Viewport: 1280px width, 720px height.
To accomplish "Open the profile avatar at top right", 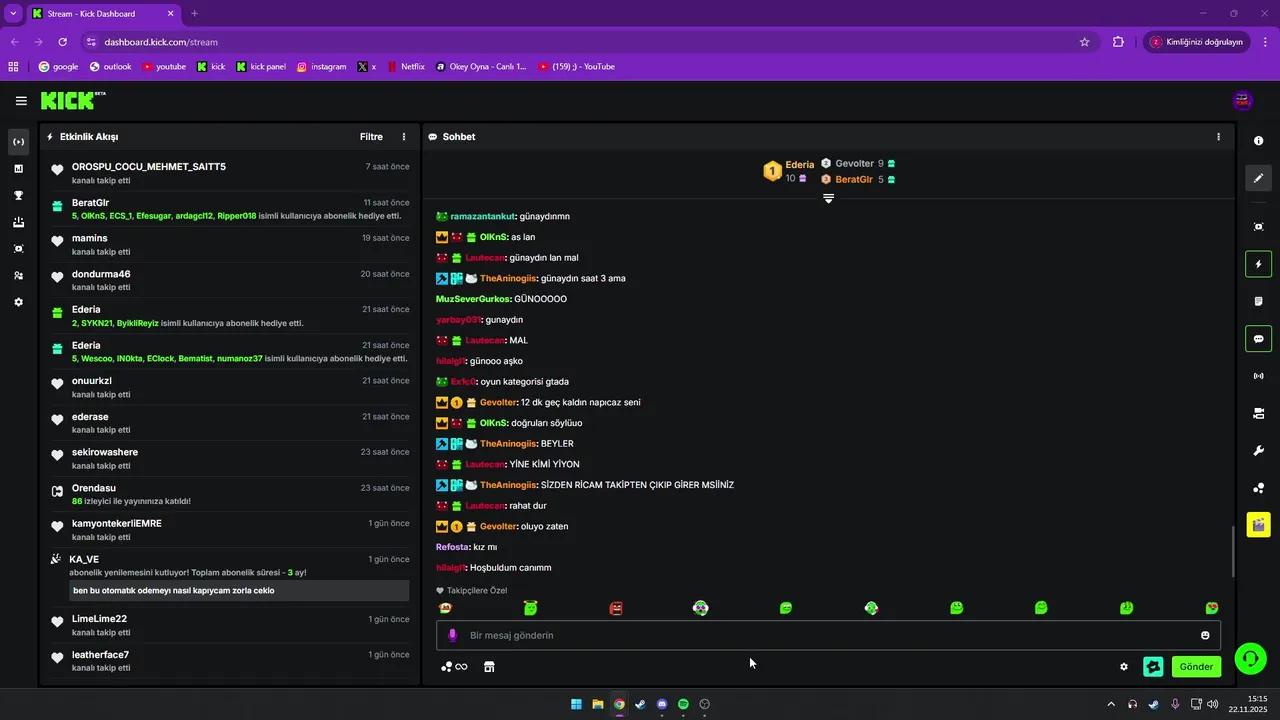I will click(x=1243, y=100).
